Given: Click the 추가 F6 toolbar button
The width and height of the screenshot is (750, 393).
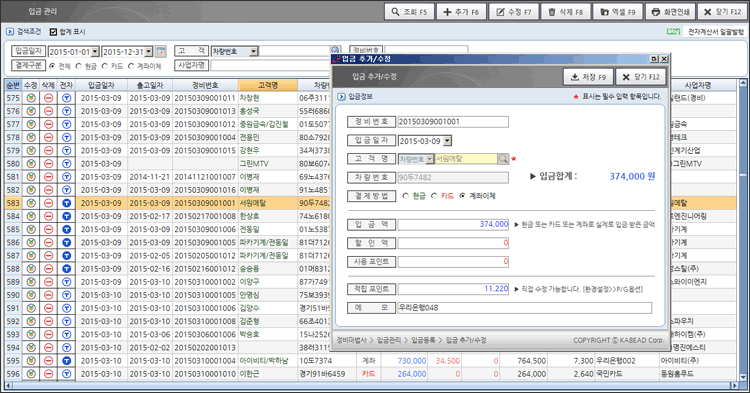Looking at the screenshot, I should tap(461, 12).
